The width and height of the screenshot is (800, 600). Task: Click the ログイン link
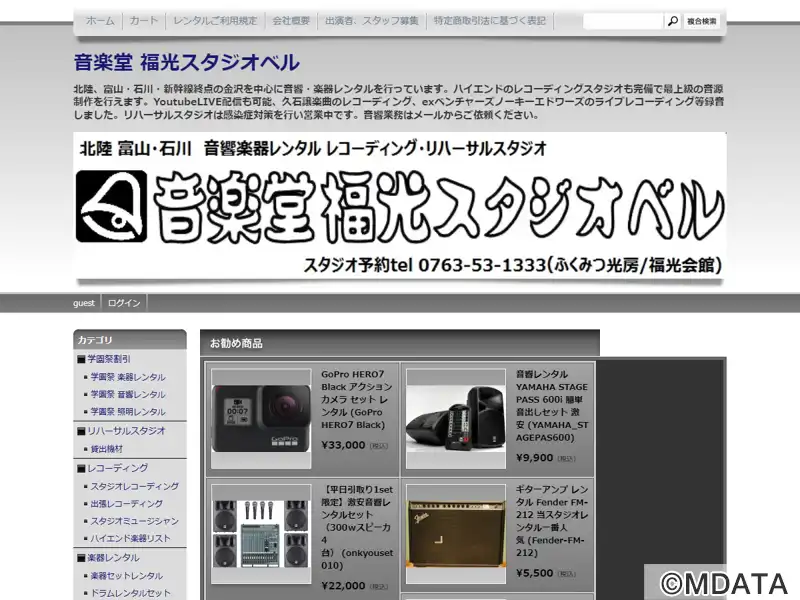coord(124,303)
